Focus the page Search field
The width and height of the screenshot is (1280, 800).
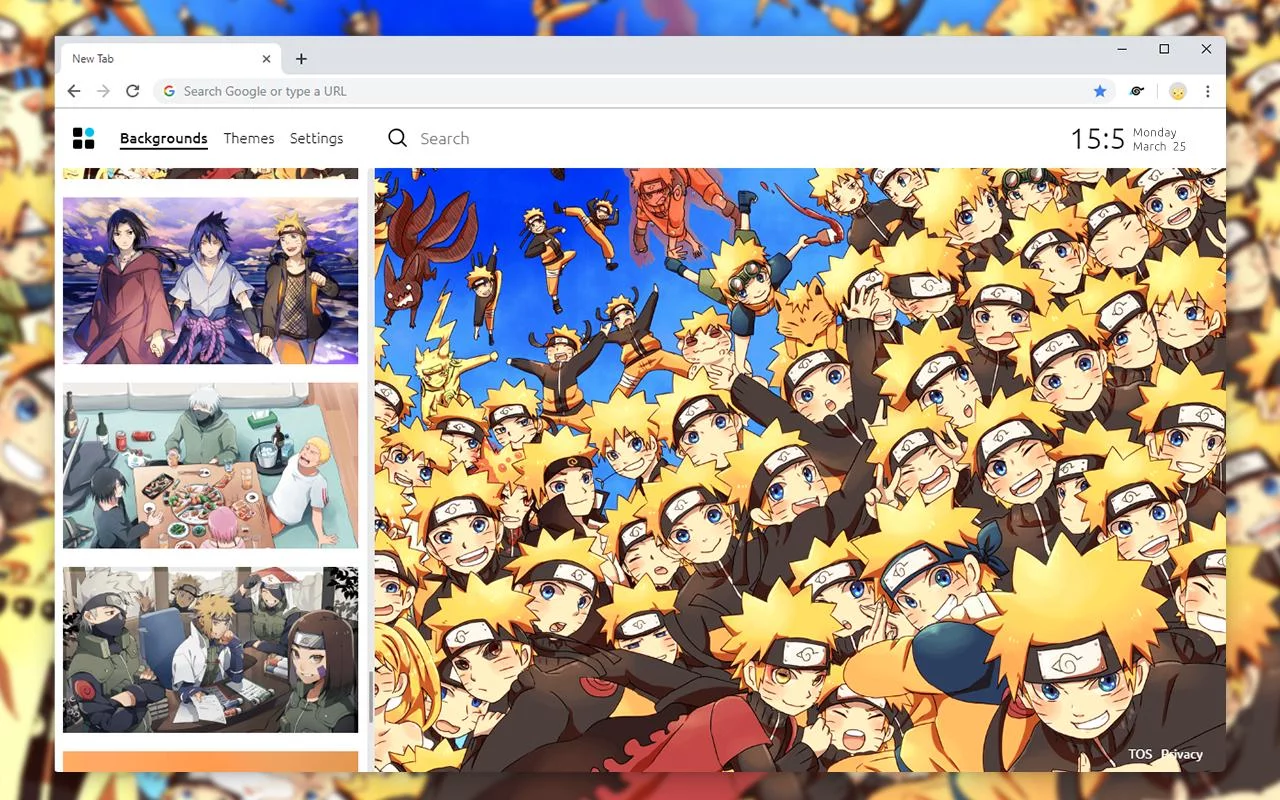click(x=445, y=138)
